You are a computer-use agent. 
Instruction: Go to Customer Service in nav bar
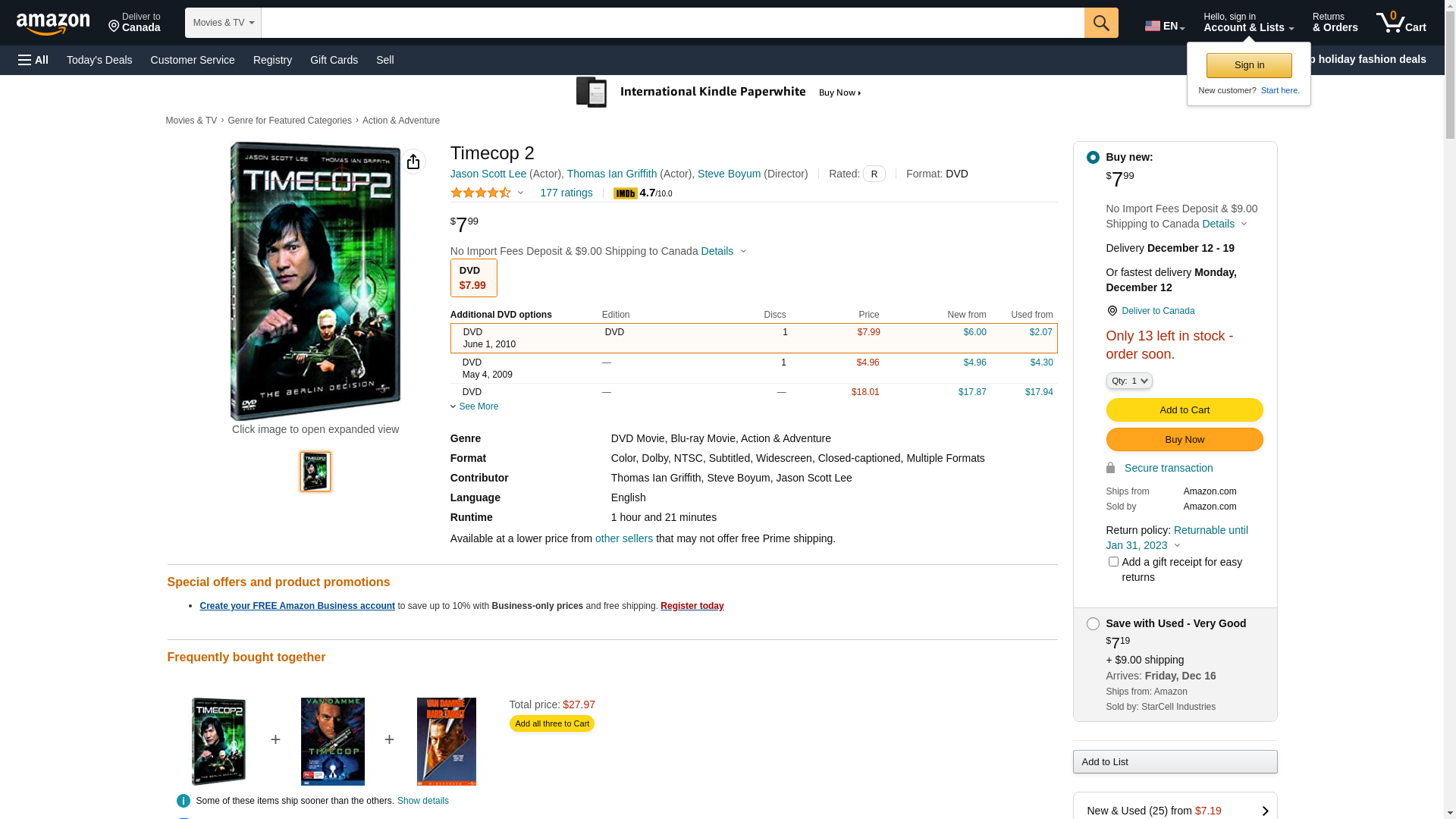pos(193,60)
